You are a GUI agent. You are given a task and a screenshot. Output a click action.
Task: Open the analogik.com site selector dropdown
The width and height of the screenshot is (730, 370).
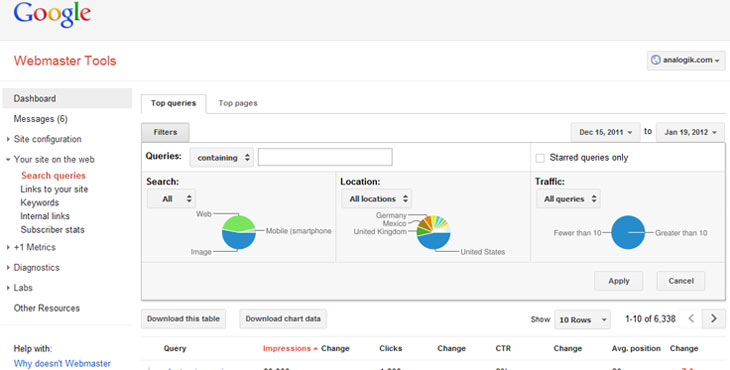pyautogui.click(x=686, y=60)
